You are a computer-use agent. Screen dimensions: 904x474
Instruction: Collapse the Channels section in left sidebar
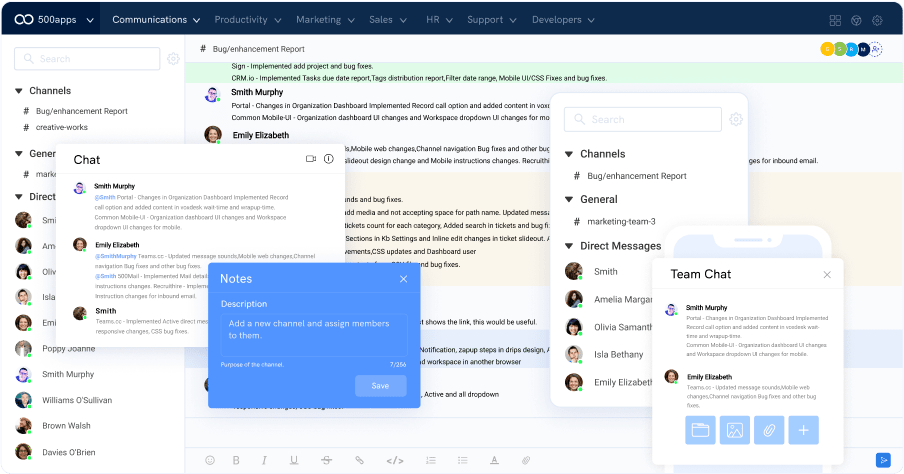click(x=19, y=90)
